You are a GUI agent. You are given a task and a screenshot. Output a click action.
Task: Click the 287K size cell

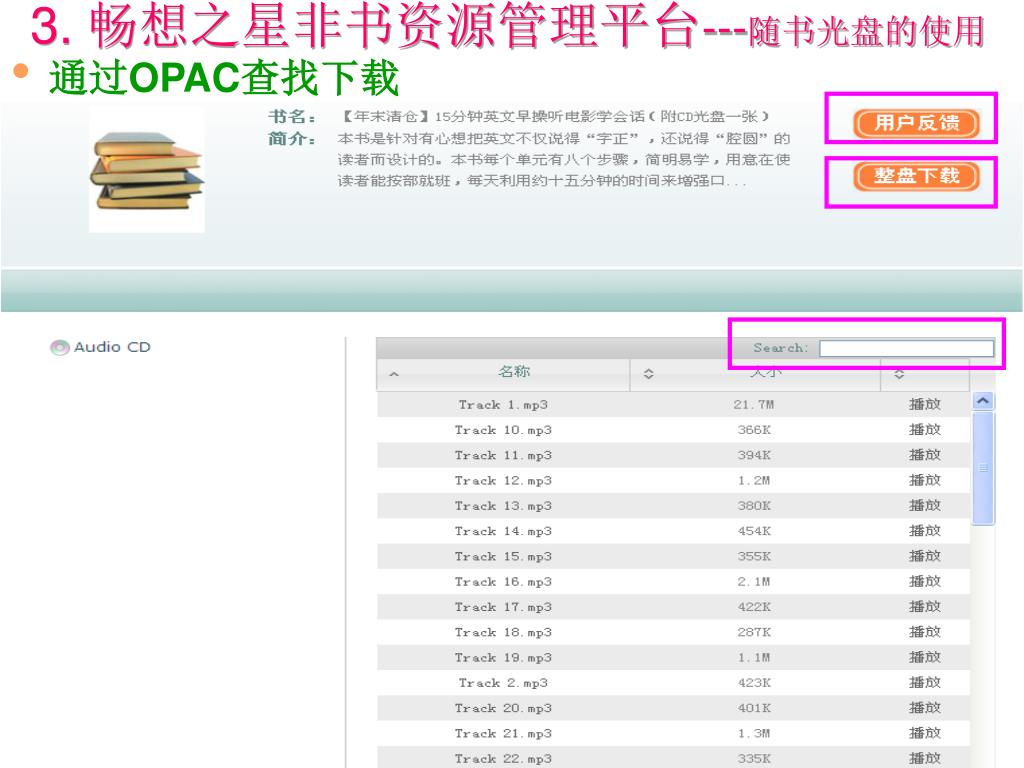pyautogui.click(x=754, y=632)
